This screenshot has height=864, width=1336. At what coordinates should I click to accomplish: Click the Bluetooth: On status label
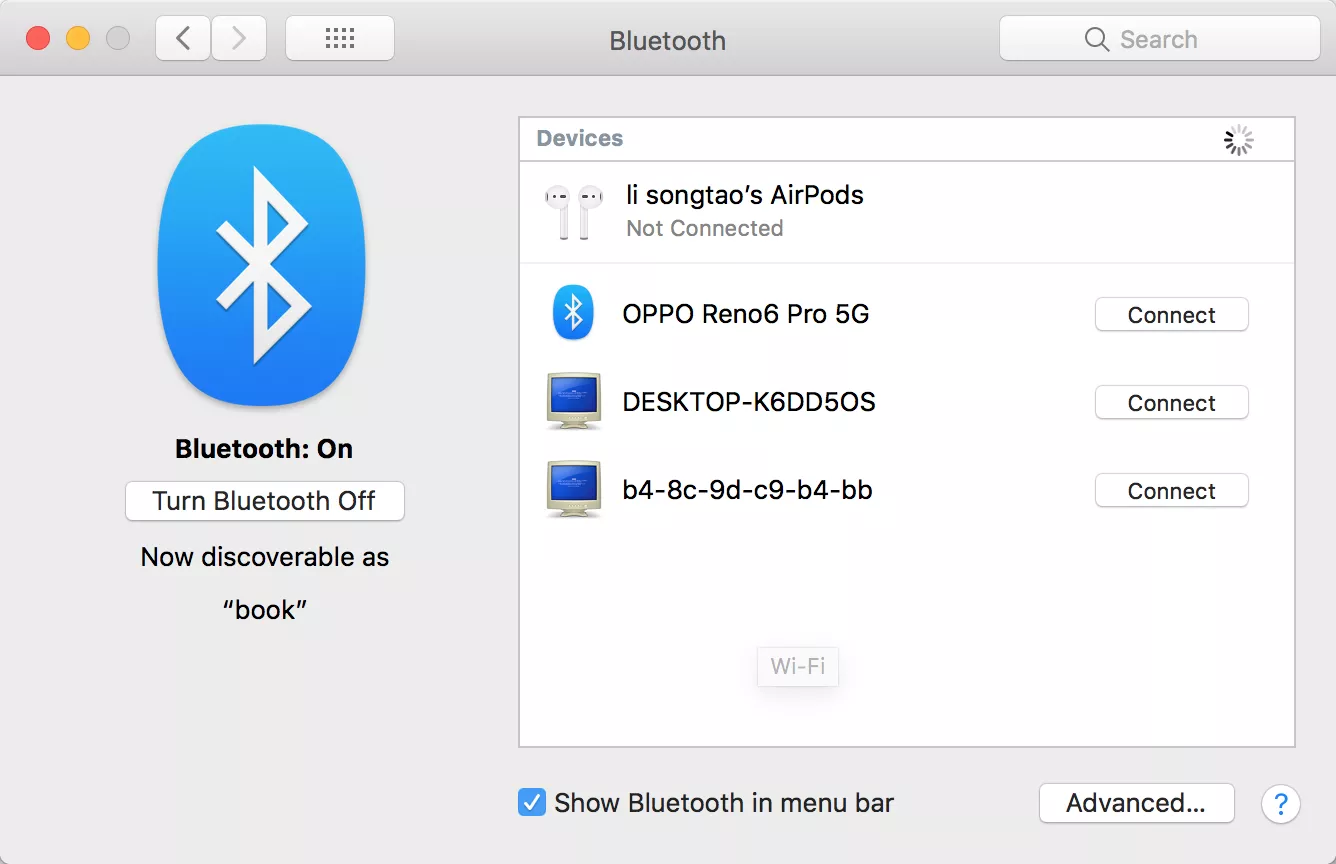(x=264, y=449)
